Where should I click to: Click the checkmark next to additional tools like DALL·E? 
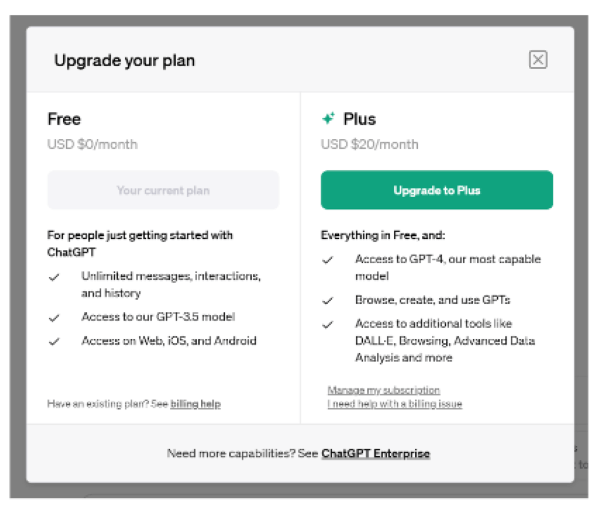328,325
